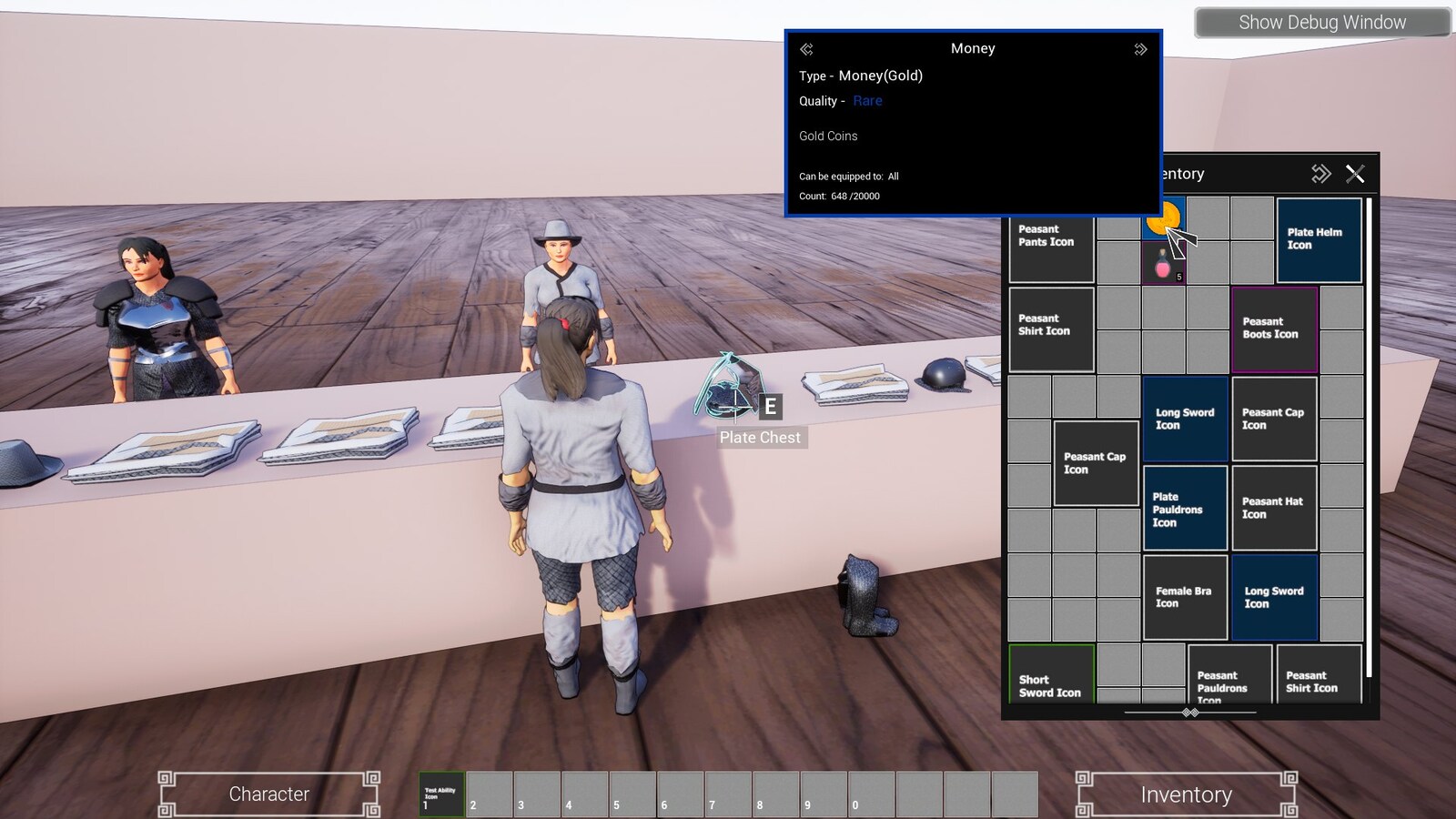Click the E prompt to pick up Plate Chest
Image resolution: width=1456 pixels, height=819 pixels.
(770, 407)
